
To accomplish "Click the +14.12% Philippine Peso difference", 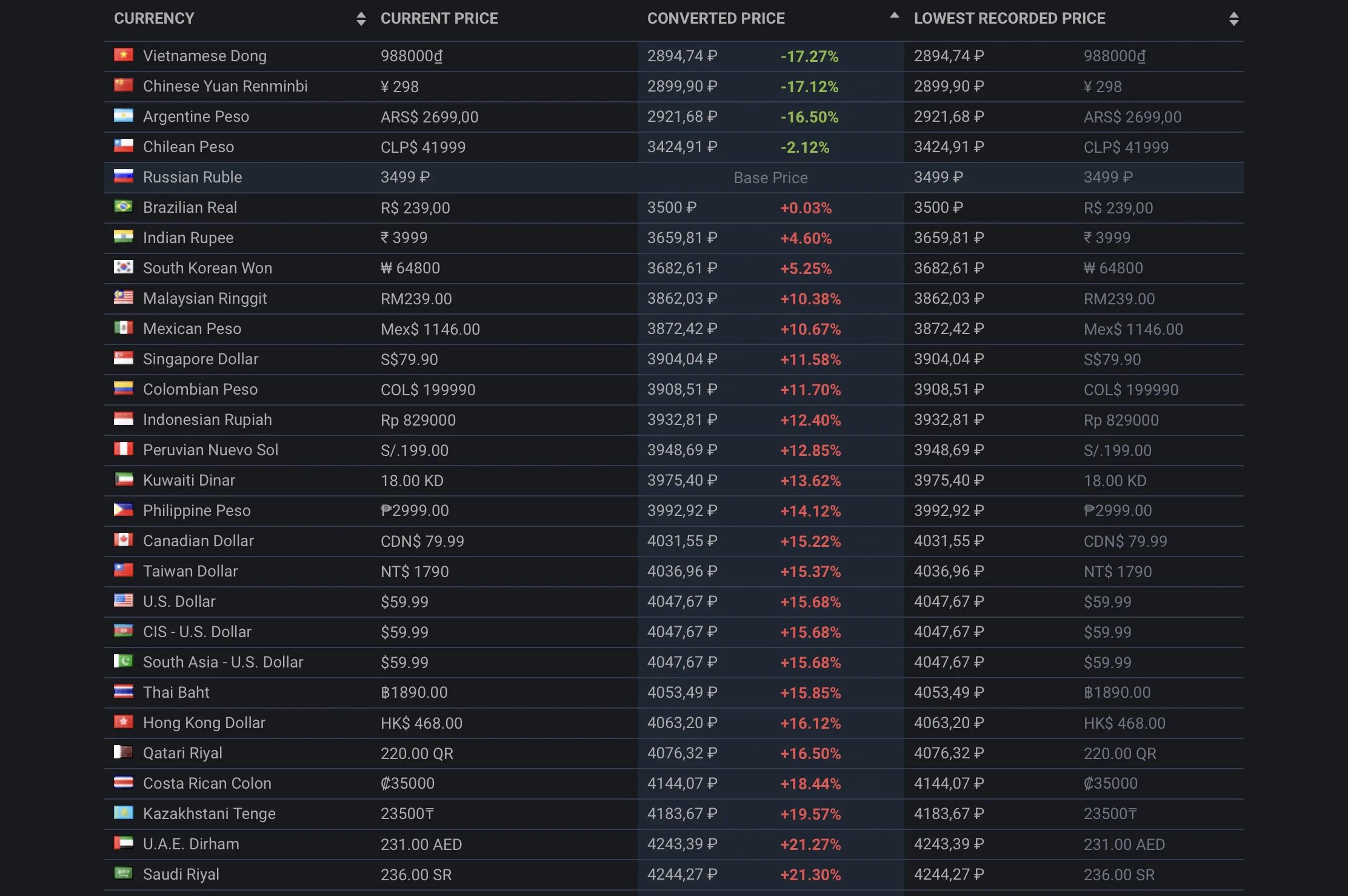I will (810, 511).
